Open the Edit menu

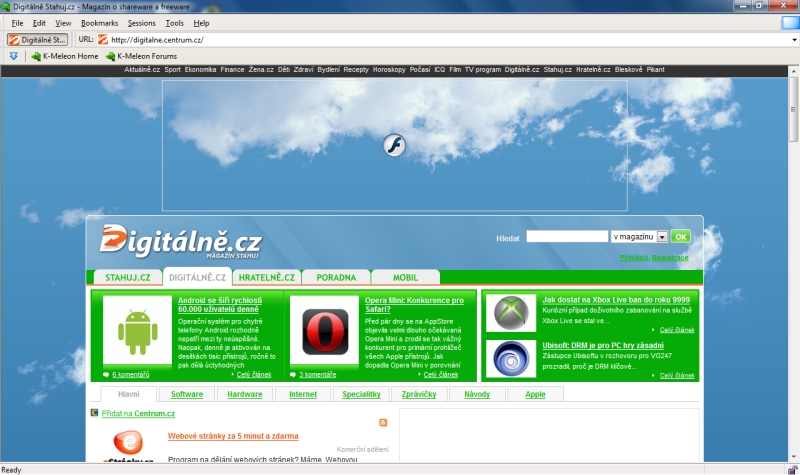pyautogui.click(x=39, y=23)
